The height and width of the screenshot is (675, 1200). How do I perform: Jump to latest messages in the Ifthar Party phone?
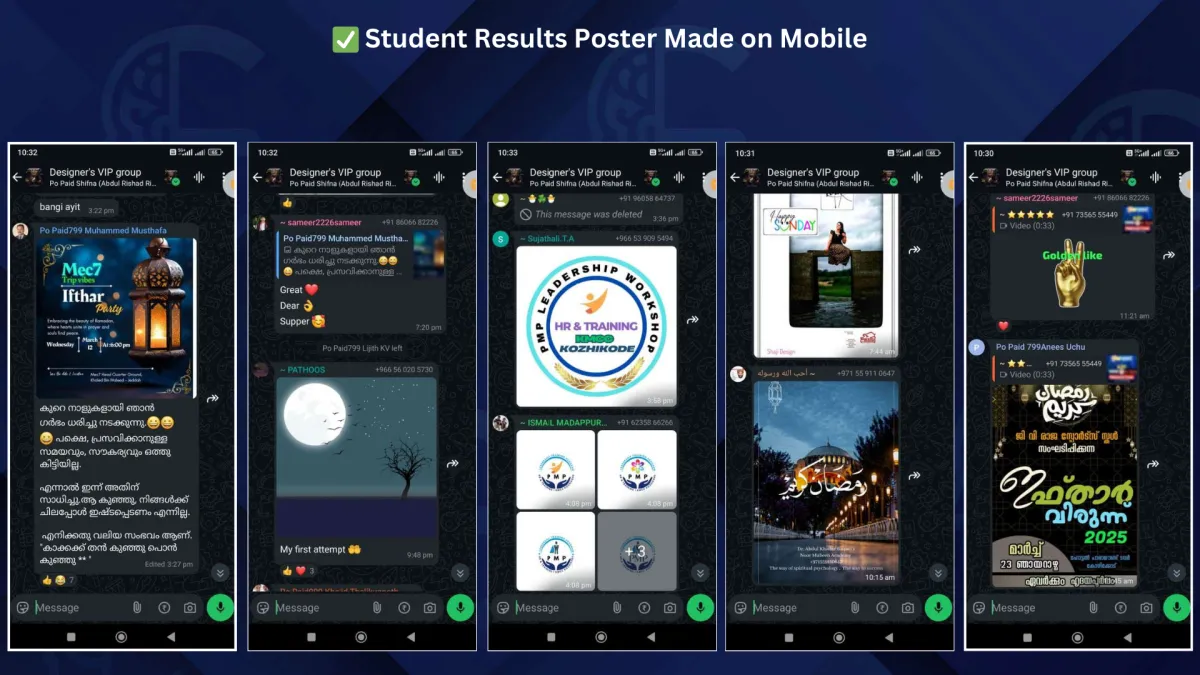219,572
